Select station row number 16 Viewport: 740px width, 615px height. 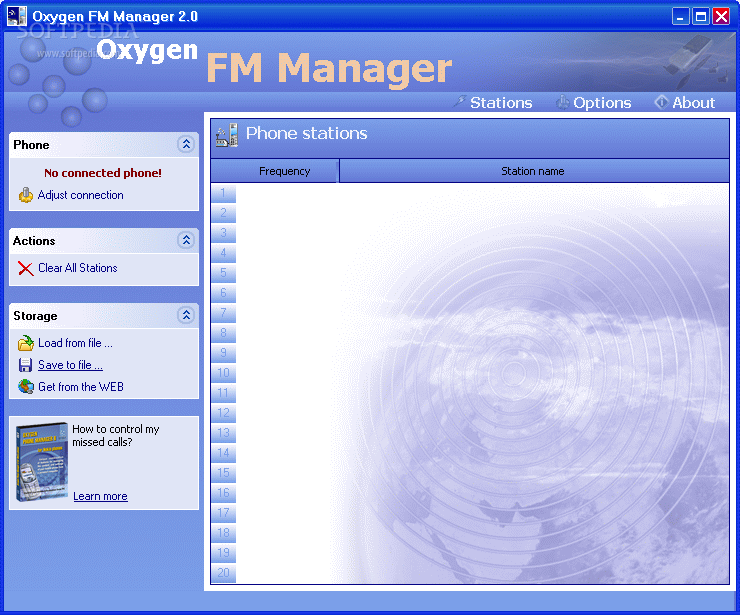click(223, 493)
